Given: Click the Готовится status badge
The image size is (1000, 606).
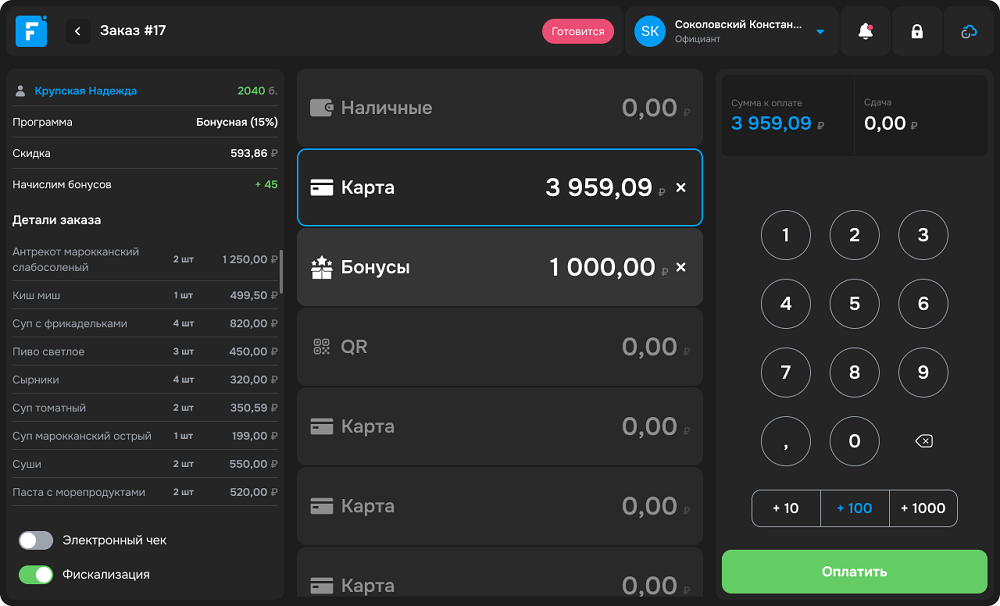Looking at the screenshot, I should pyautogui.click(x=578, y=31).
